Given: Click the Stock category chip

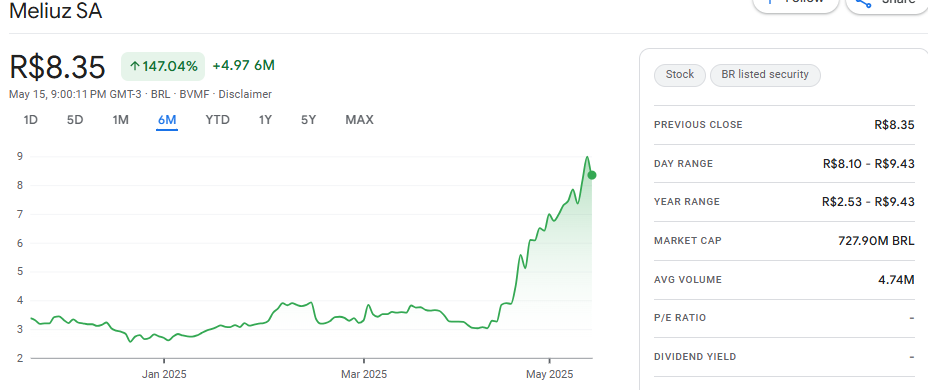Looking at the screenshot, I should [679, 75].
